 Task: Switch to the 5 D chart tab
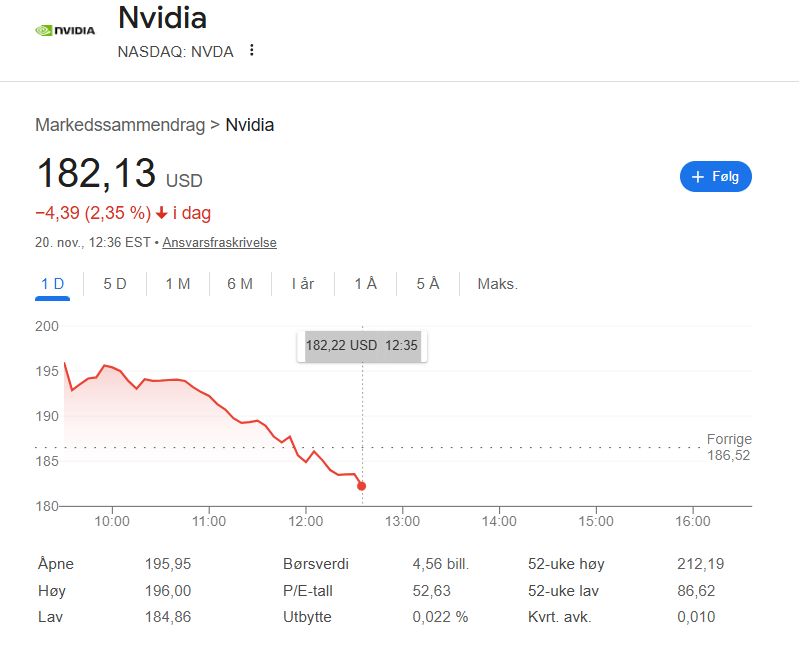tap(115, 284)
